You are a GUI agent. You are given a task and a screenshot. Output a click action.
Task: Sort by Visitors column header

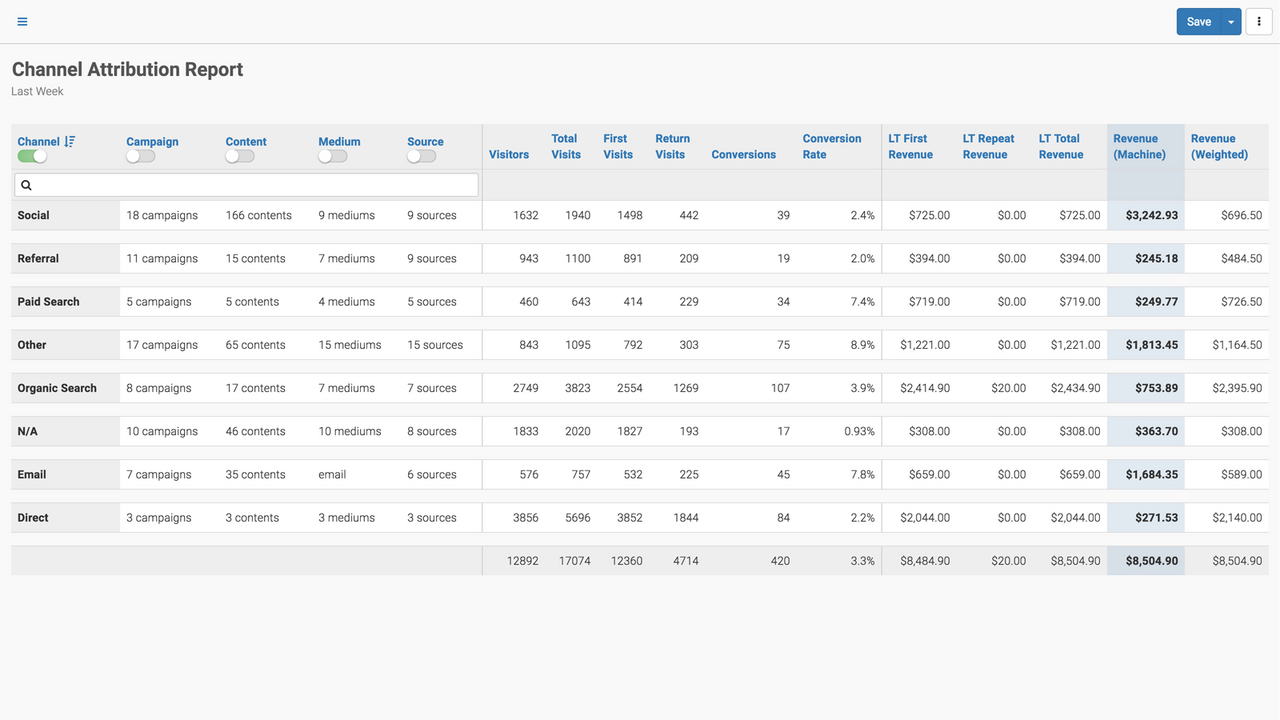[x=509, y=155]
